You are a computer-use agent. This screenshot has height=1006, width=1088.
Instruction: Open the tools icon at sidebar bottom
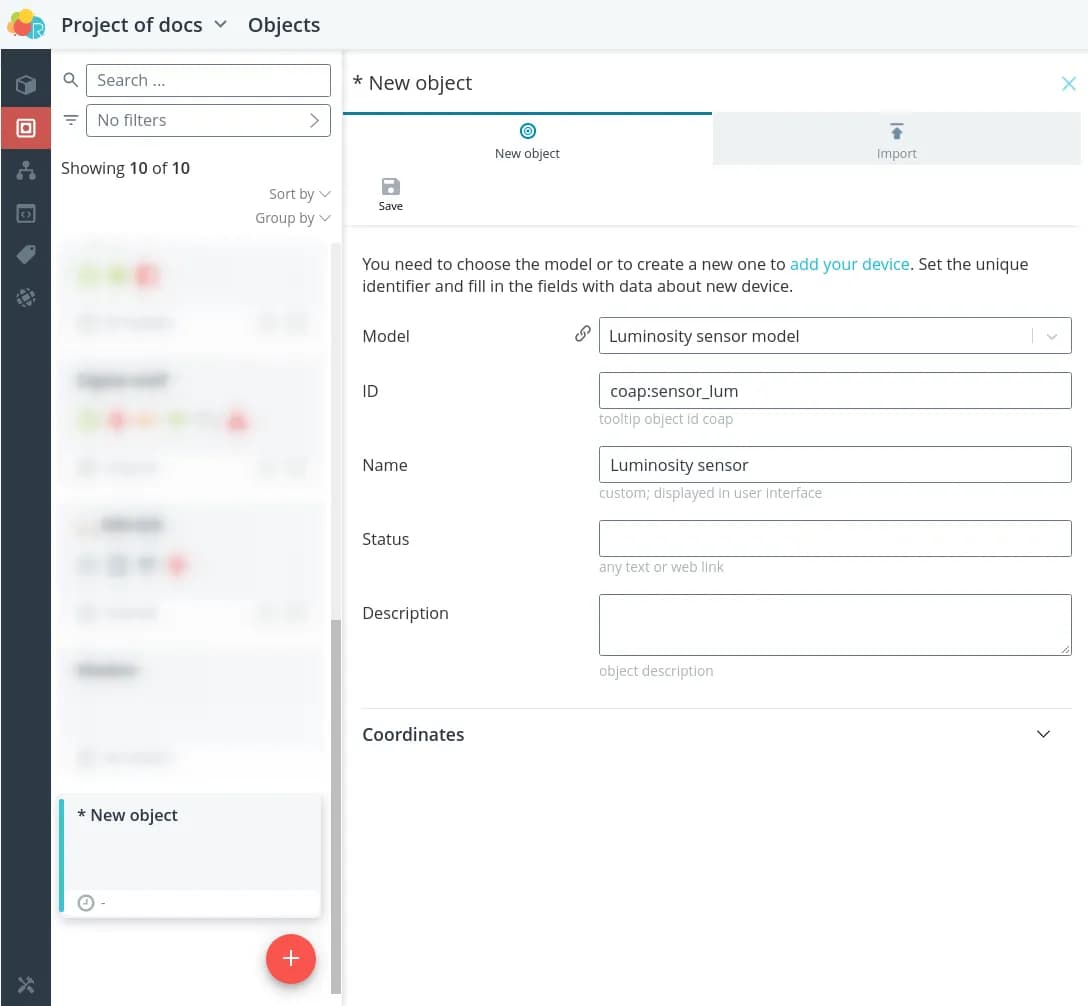pyautogui.click(x=26, y=985)
